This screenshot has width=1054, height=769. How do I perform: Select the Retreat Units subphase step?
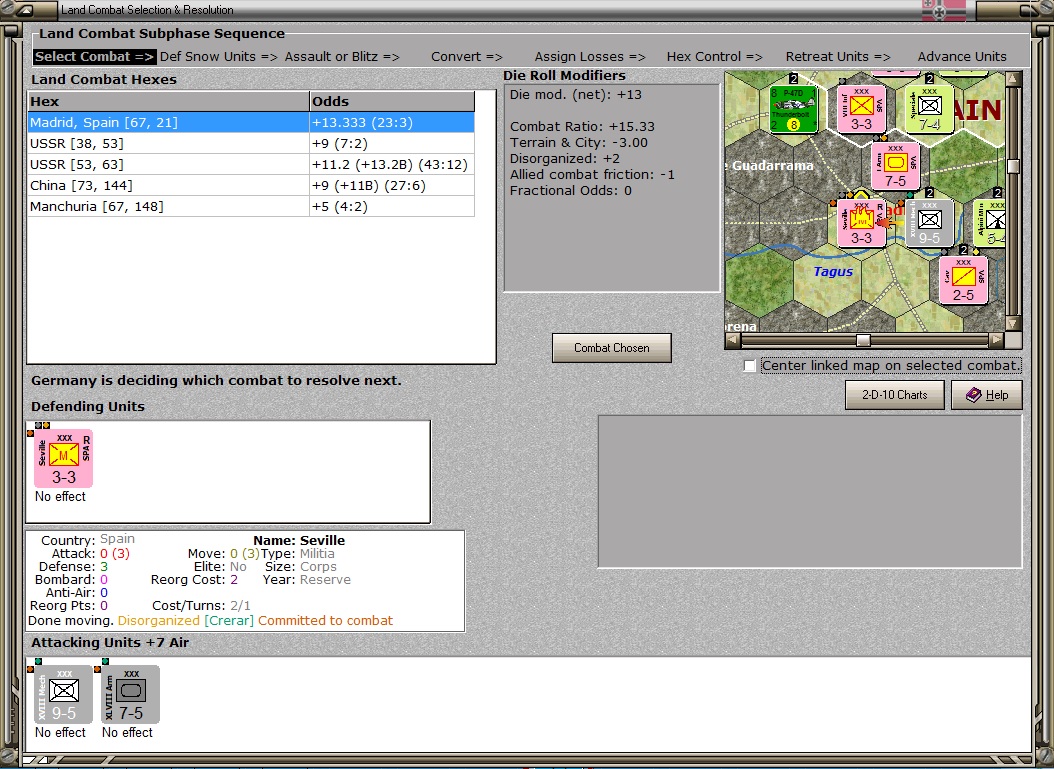pyautogui.click(x=838, y=56)
